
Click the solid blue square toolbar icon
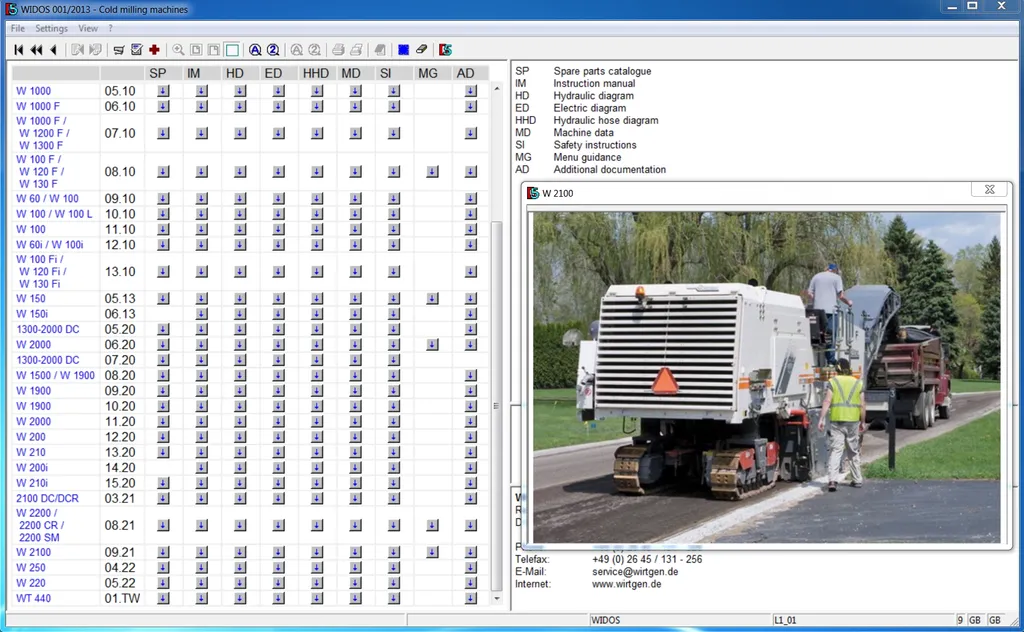click(403, 50)
